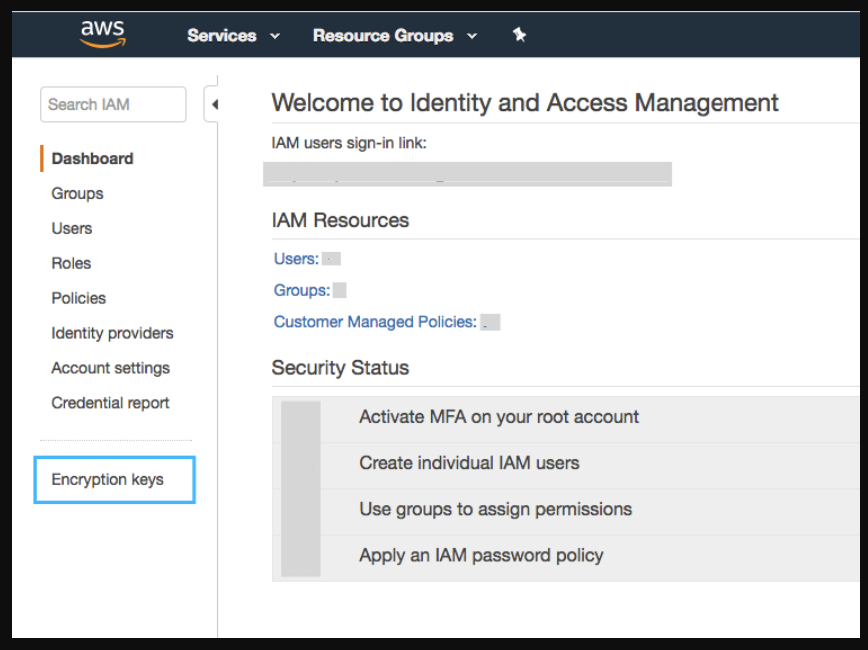Viewport: 868px width, 650px height.
Task: View the Credential report
Action: [110, 403]
